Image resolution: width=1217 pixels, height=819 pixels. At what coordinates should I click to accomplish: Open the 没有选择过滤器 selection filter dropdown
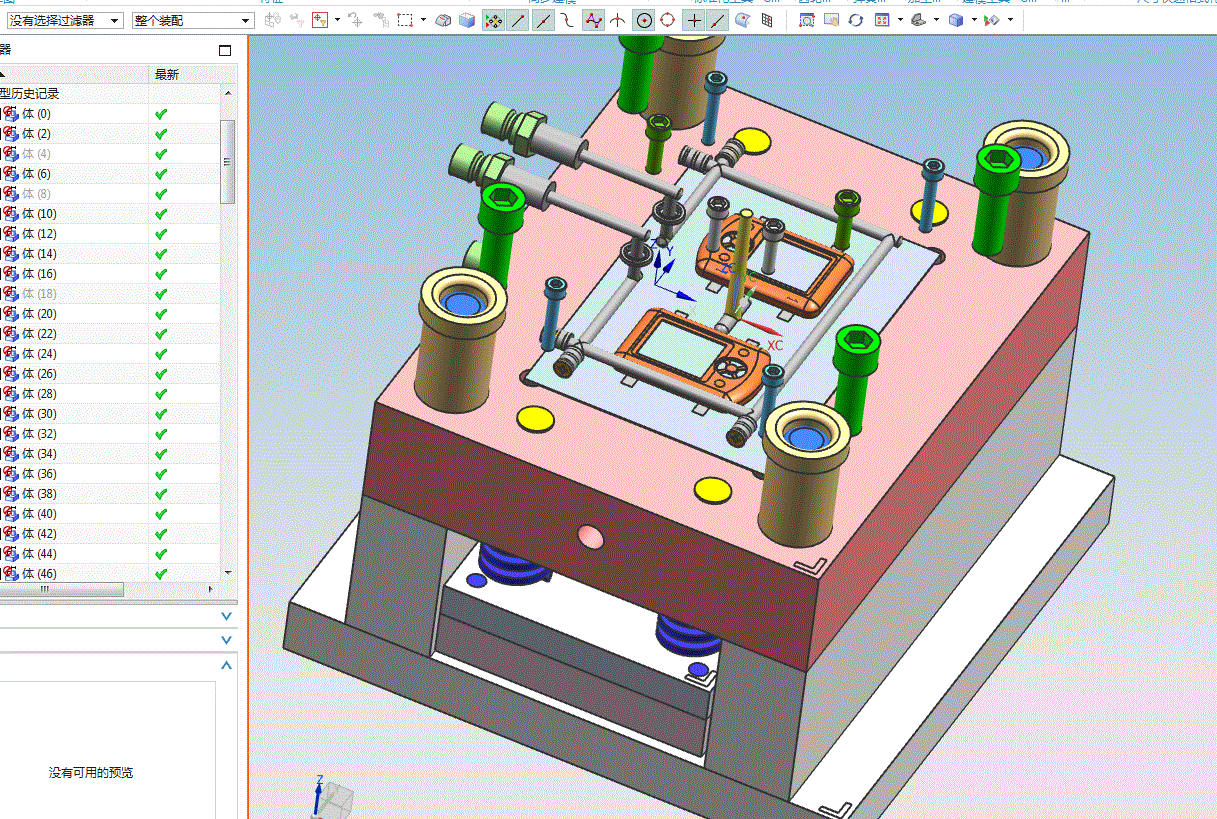tap(65, 20)
